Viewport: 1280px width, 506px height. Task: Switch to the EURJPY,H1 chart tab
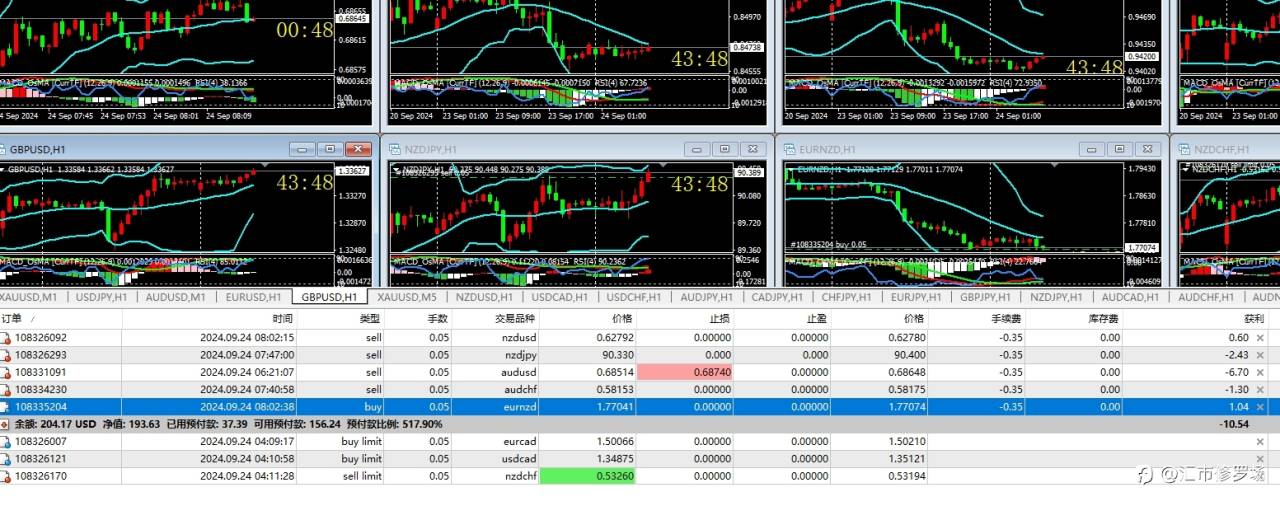(916, 297)
